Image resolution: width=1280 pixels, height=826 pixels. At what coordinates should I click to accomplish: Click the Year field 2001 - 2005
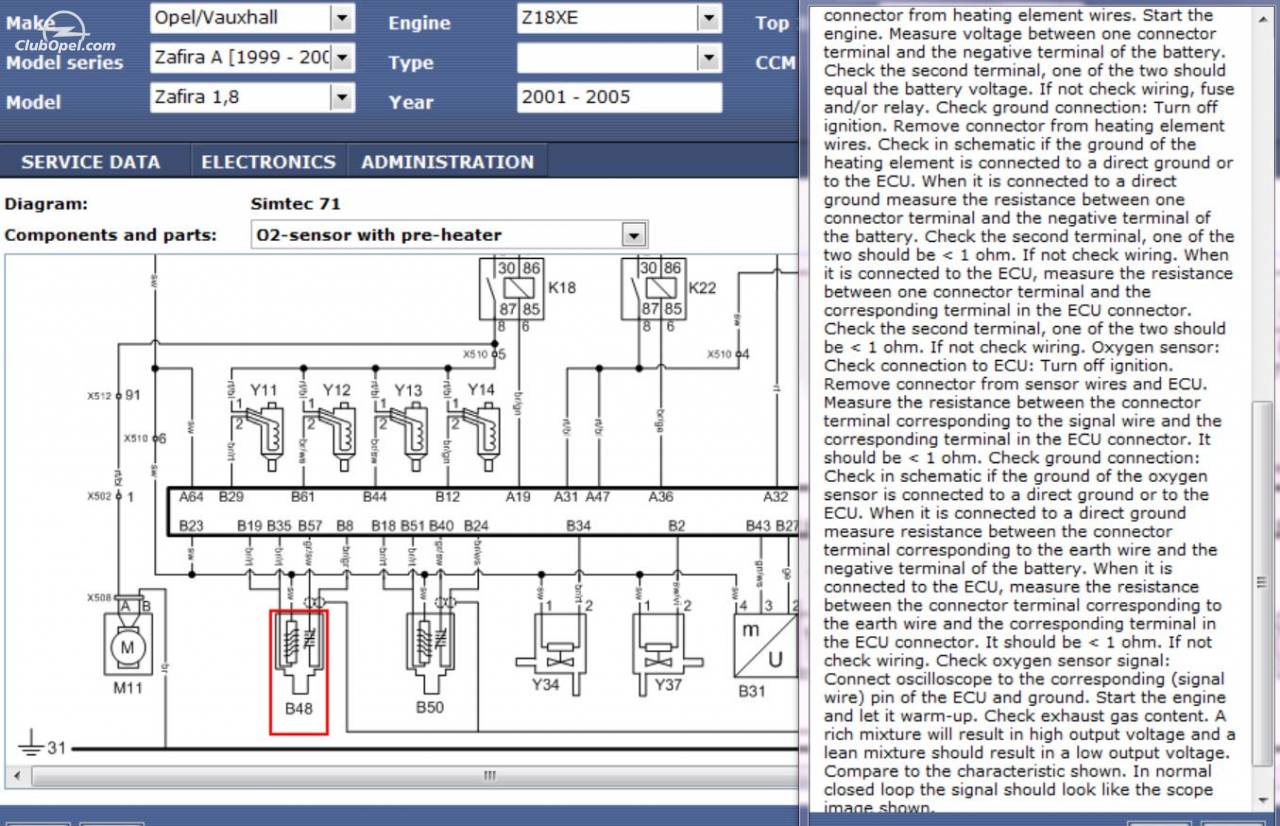(x=619, y=97)
